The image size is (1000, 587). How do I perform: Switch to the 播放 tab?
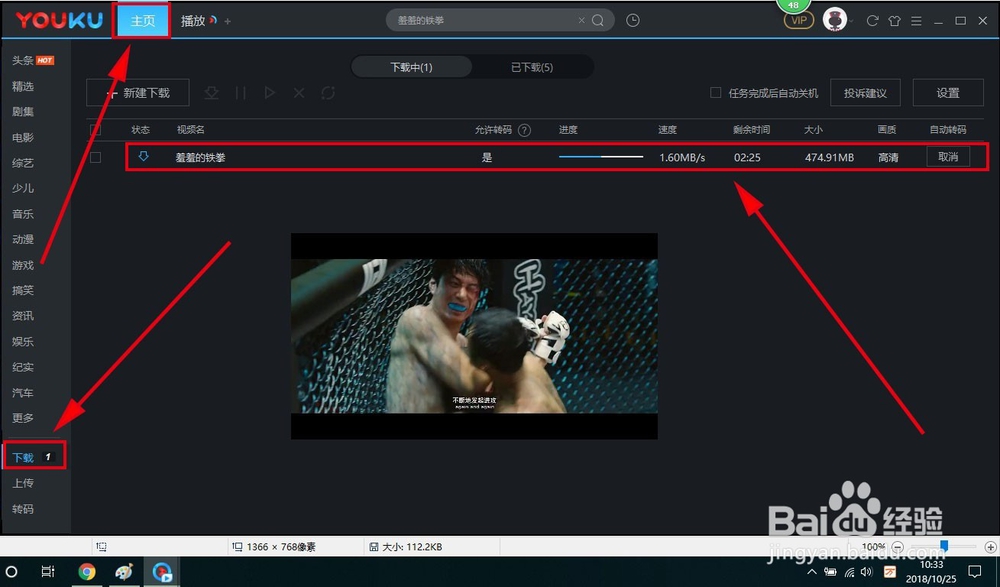193,21
